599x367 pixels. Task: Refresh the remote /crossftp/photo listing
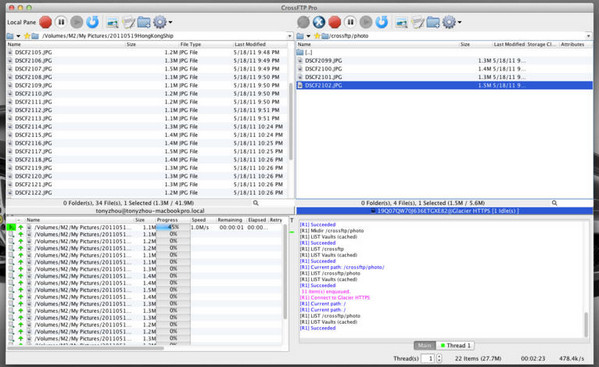(x=382, y=22)
